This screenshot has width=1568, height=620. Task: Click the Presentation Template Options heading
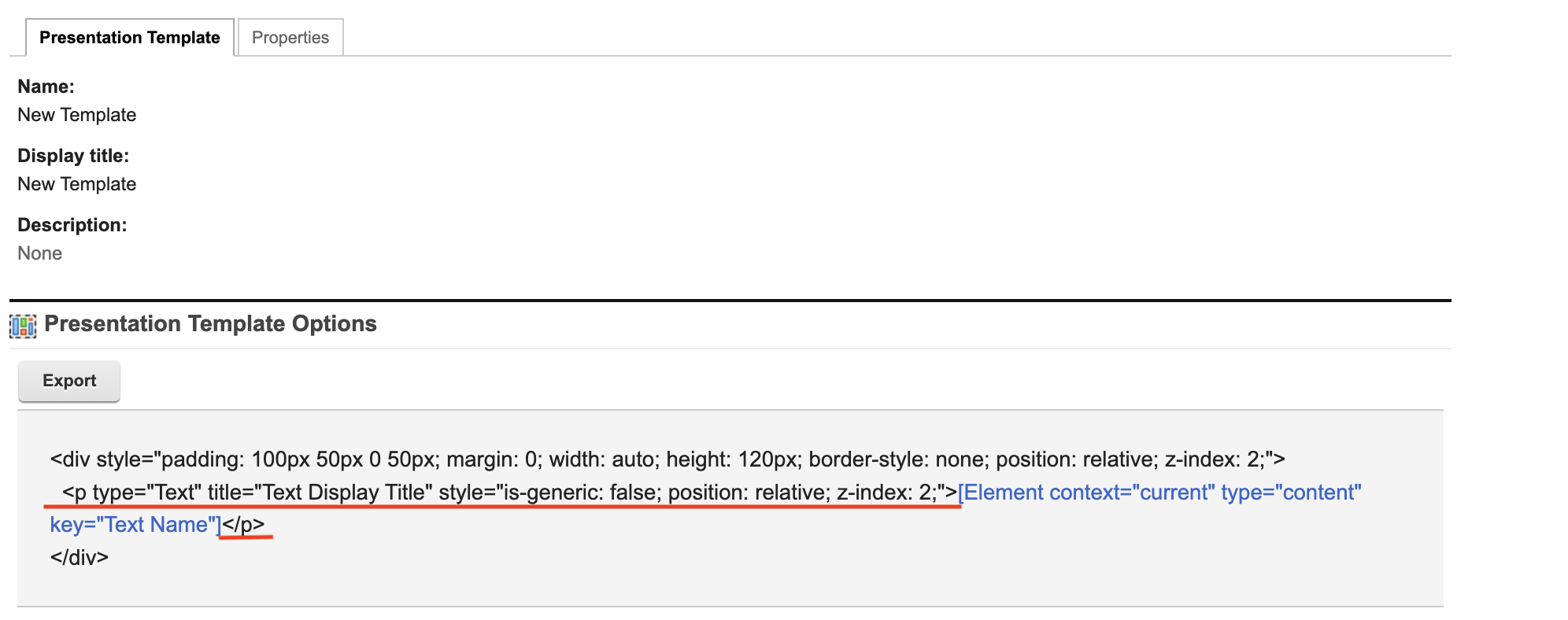tap(210, 324)
